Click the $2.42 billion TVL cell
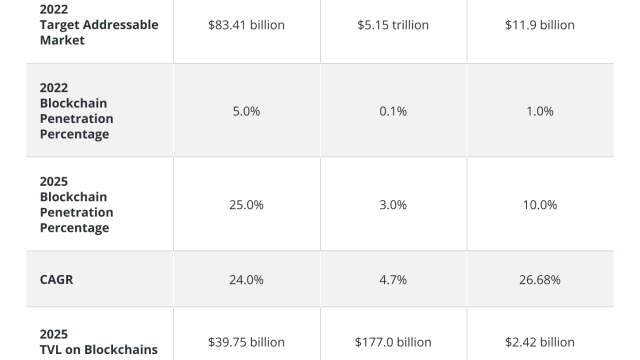This screenshot has width=640, height=360. click(540, 342)
